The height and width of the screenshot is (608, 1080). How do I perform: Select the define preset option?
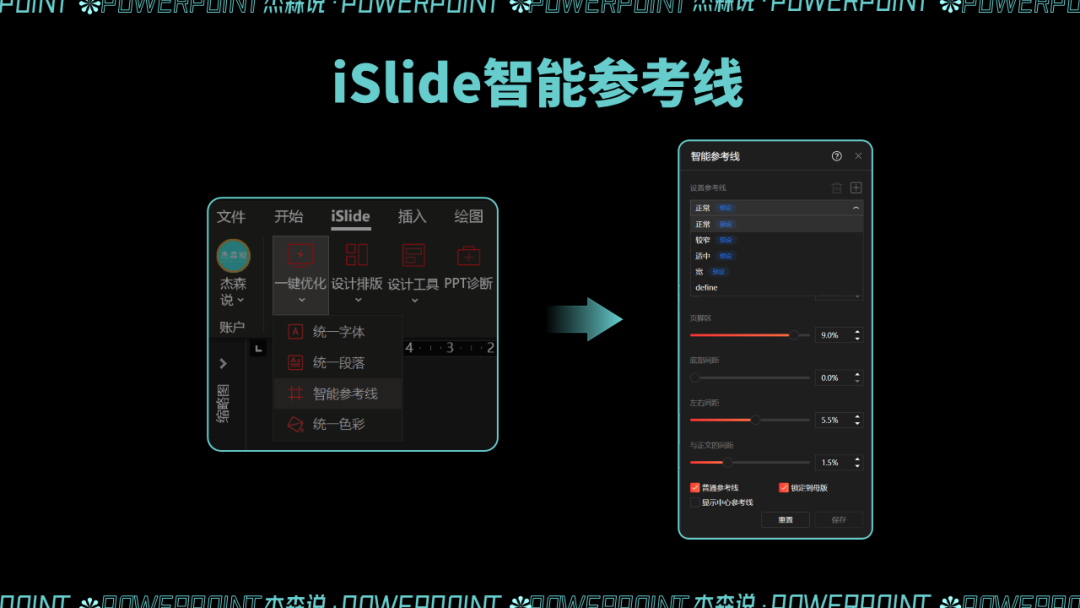coord(776,287)
